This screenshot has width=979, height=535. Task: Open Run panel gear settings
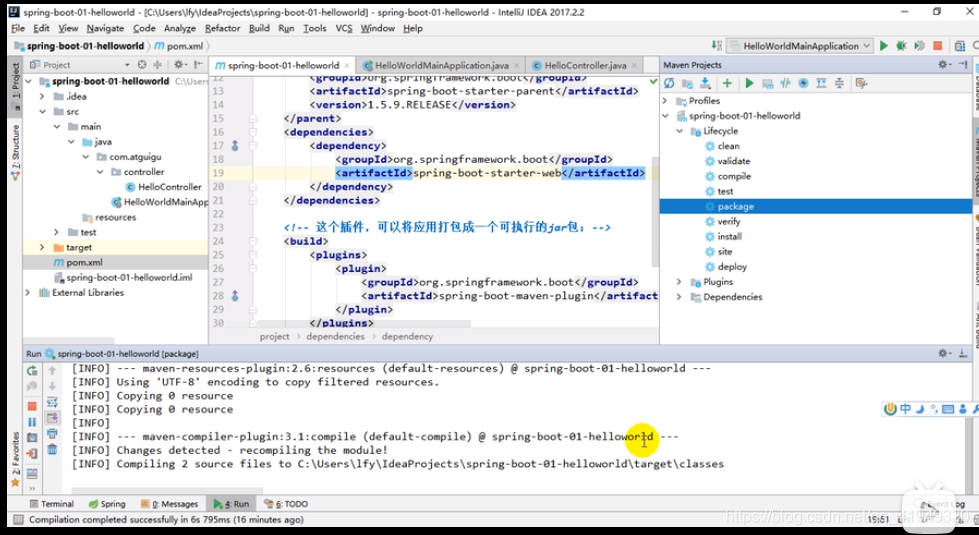point(943,353)
